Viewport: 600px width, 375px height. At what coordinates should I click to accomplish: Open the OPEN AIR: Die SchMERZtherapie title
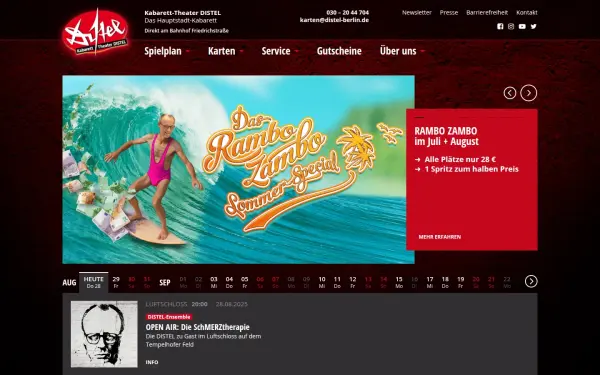pyautogui.click(x=197, y=327)
